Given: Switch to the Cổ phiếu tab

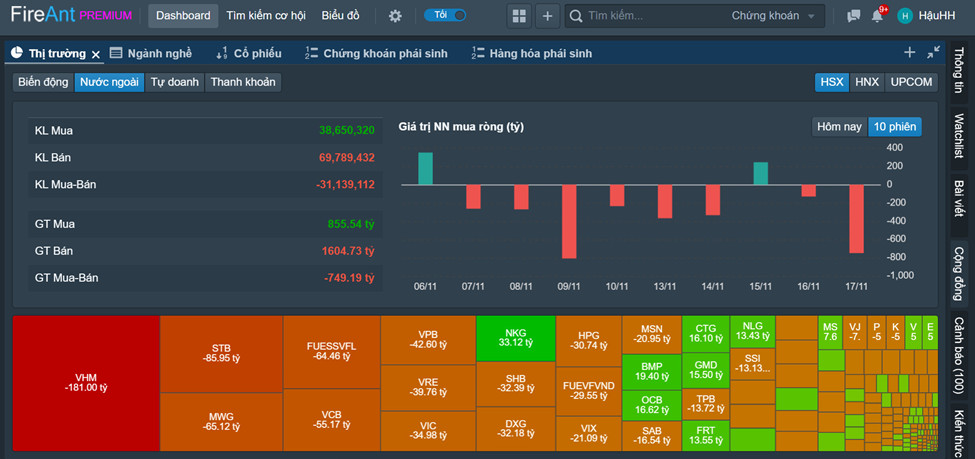Looking at the screenshot, I should pos(249,53).
